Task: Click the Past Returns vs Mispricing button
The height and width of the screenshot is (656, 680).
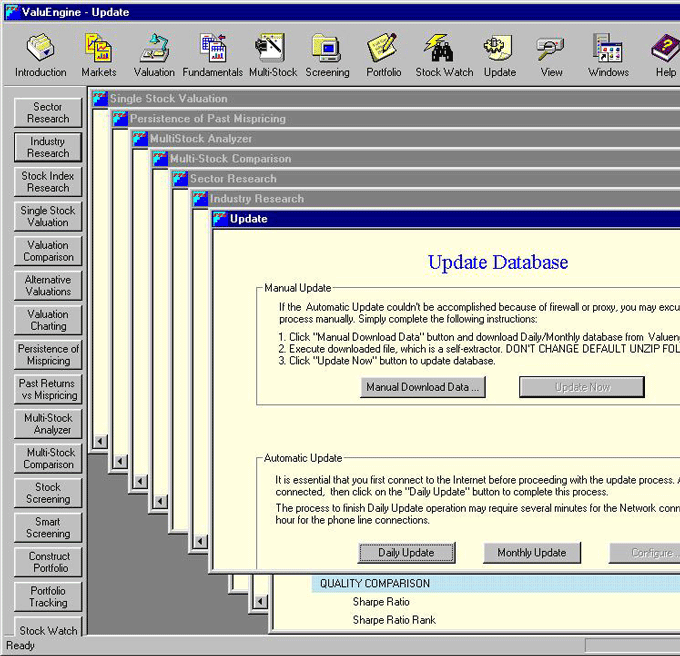Action: coord(48,389)
